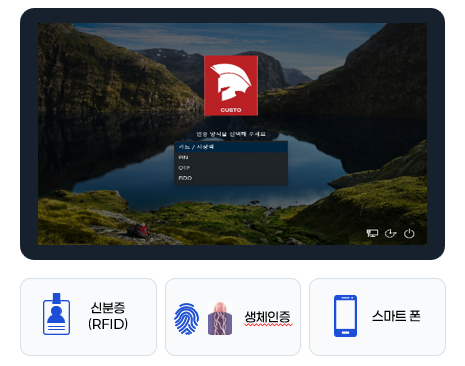Choose PIN authentication method

point(231,157)
